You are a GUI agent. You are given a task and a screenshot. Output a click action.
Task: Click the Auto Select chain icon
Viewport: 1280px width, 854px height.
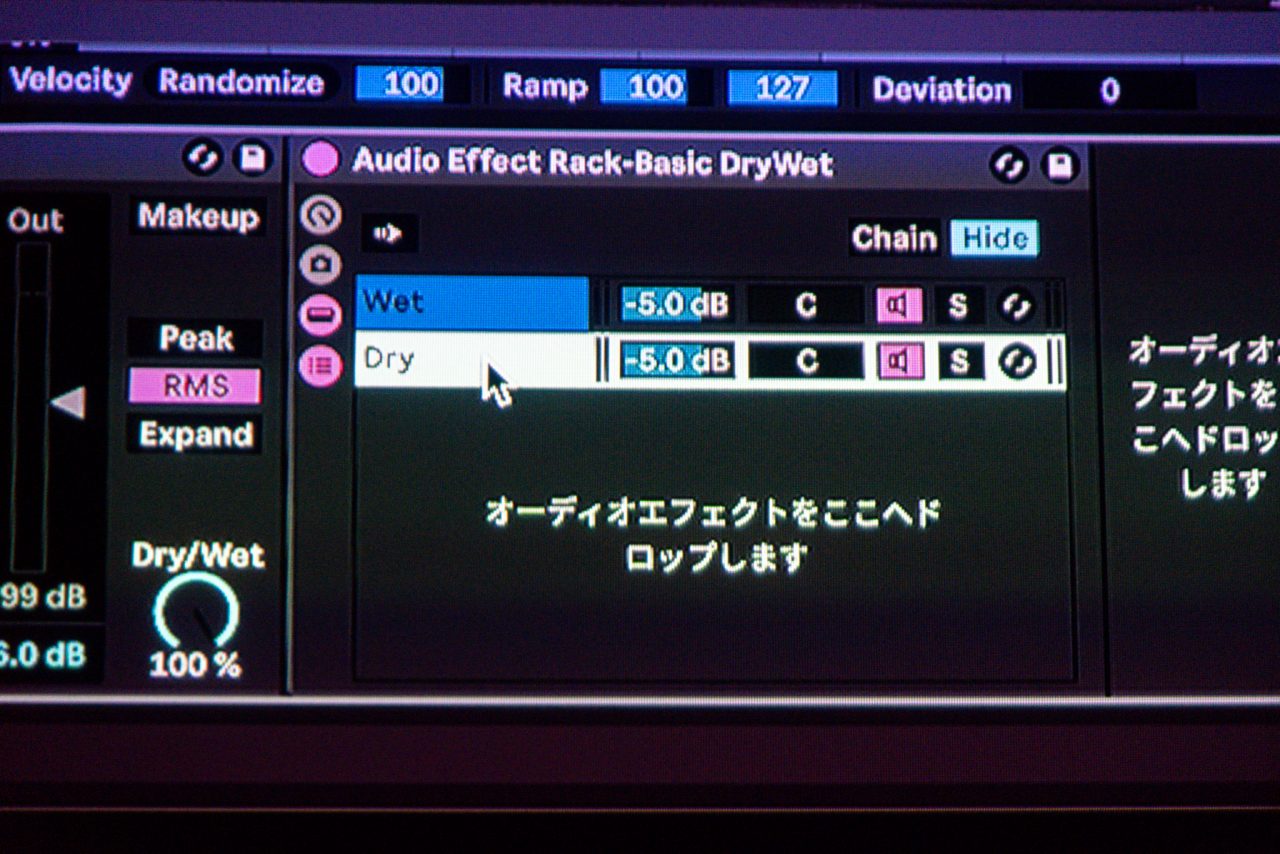click(388, 234)
